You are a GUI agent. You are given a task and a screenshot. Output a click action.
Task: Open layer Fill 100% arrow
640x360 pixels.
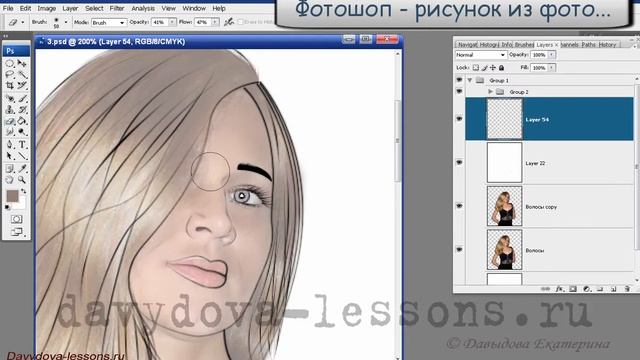coord(551,68)
